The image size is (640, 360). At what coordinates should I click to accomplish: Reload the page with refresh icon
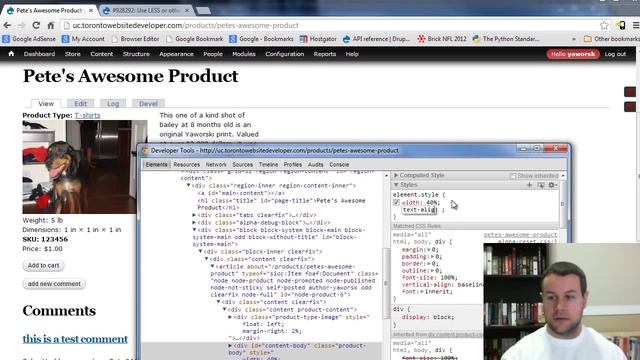click(36, 25)
